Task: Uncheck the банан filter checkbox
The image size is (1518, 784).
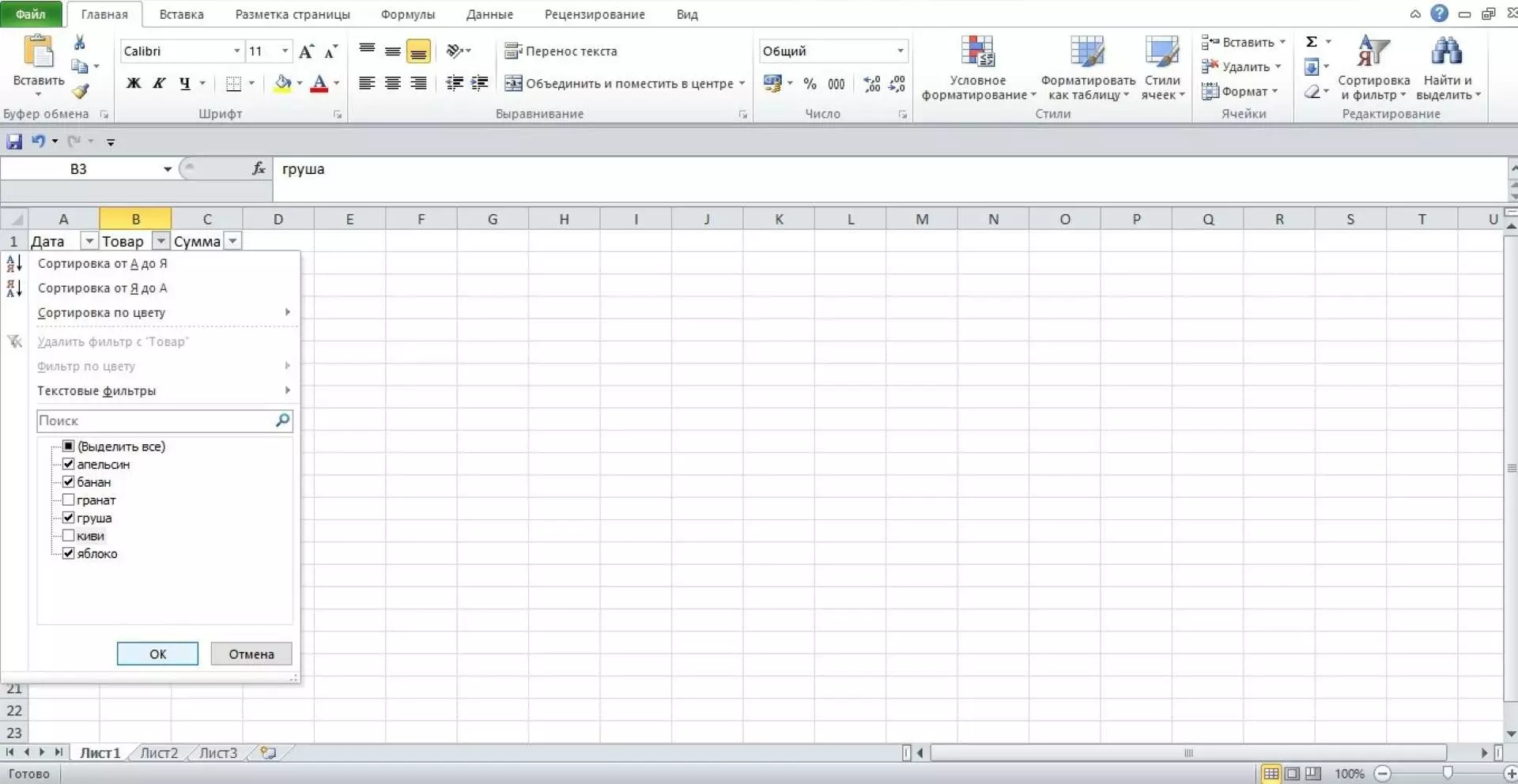Action: [69, 482]
